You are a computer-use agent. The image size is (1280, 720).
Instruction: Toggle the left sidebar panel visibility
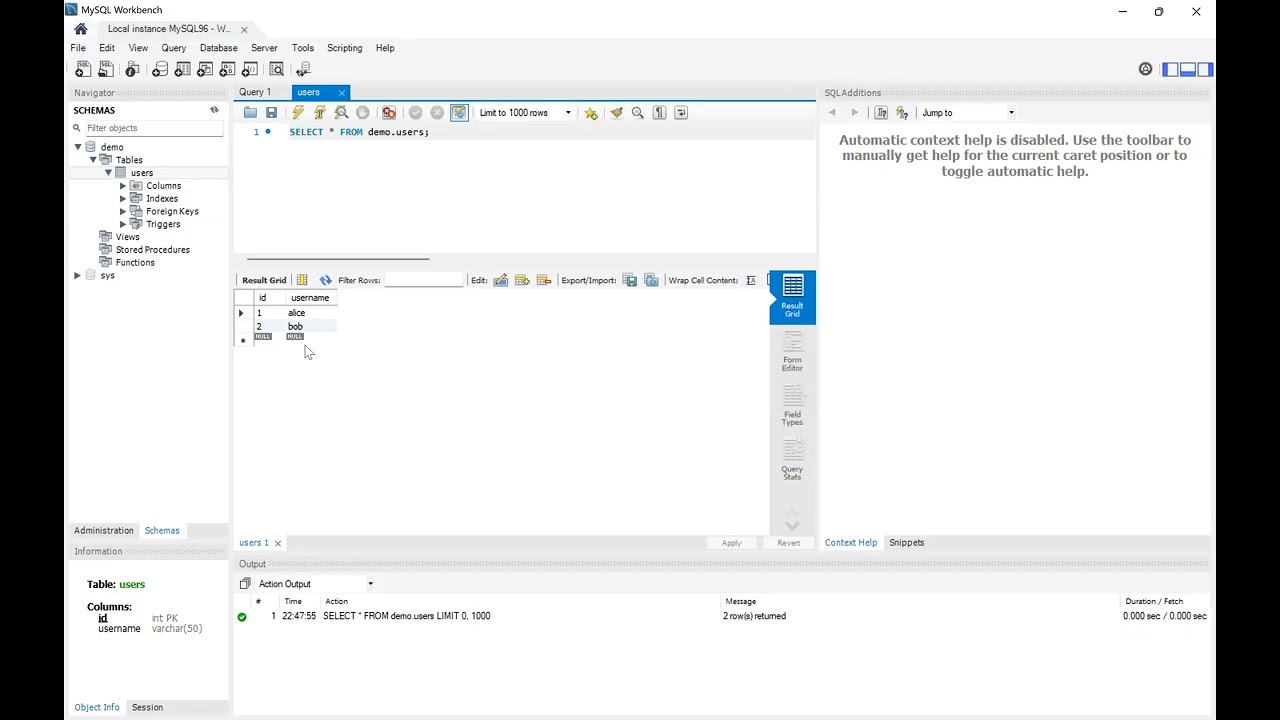click(1170, 69)
